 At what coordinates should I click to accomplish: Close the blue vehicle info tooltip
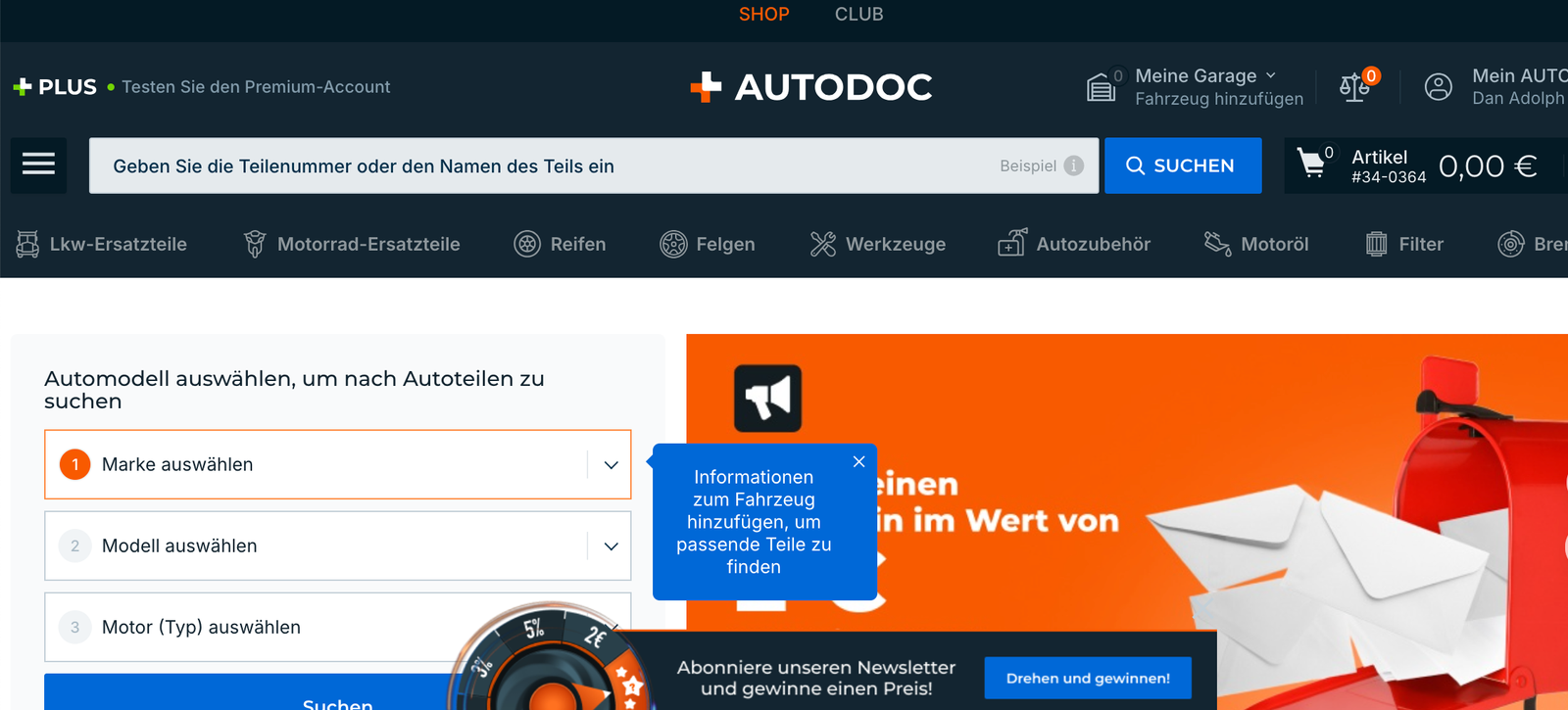[x=858, y=462]
